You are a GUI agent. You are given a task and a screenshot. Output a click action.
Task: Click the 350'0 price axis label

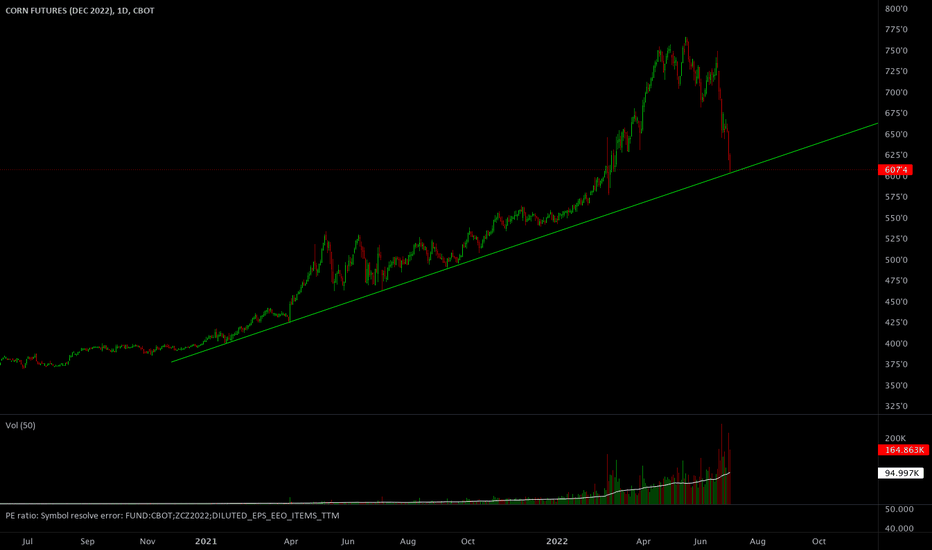[x=896, y=385]
